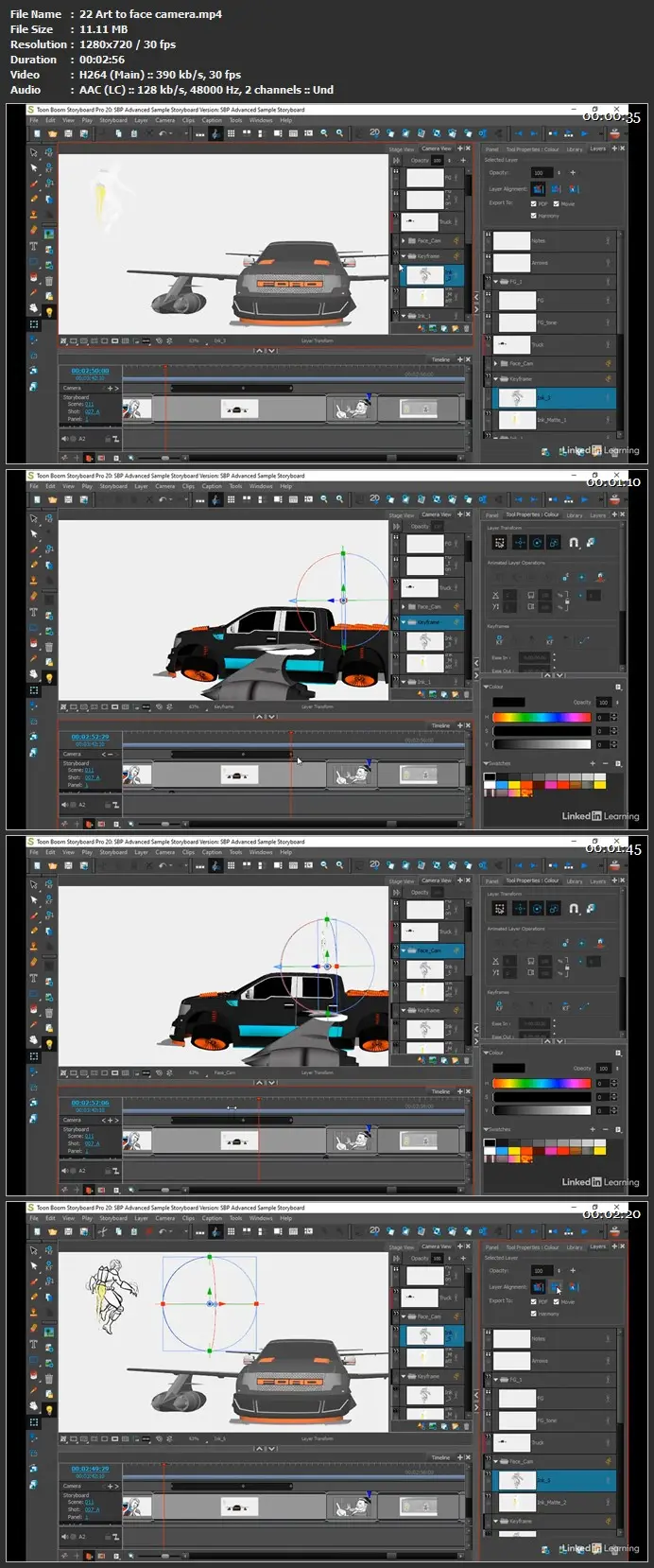
Task: Click middle Layer Alignment button in 00:02:20 frame
Action: pyautogui.click(x=556, y=1286)
